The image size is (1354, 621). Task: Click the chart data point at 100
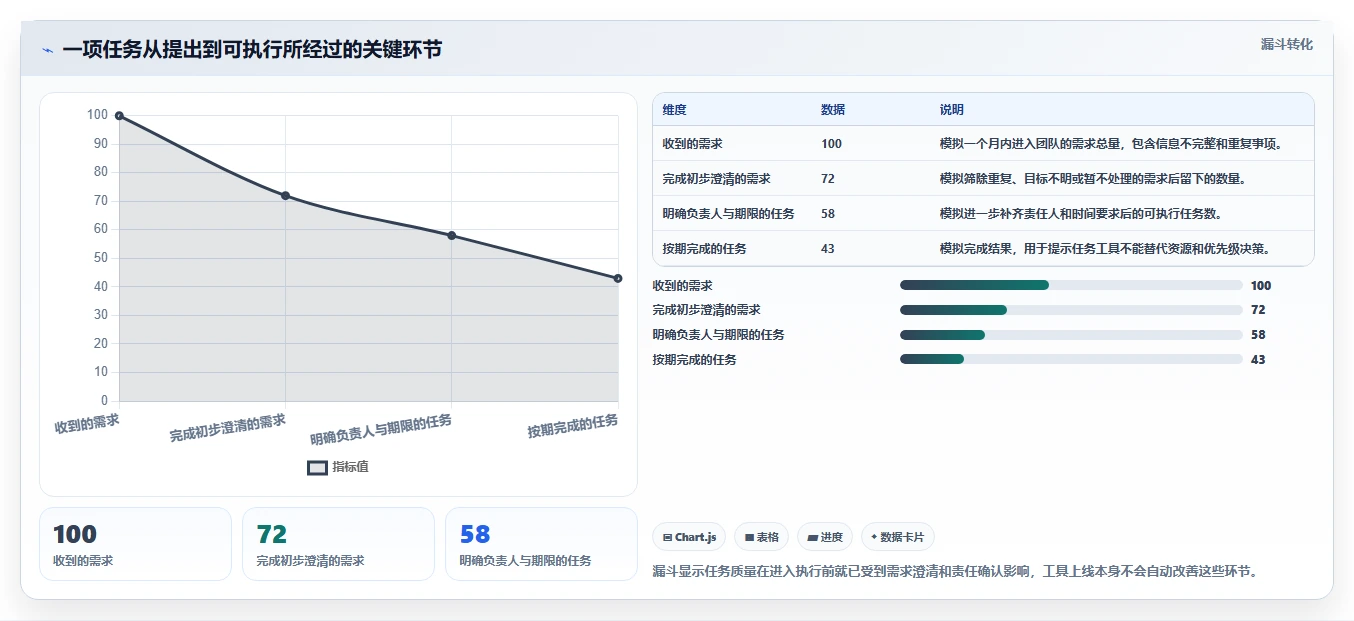tap(119, 116)
